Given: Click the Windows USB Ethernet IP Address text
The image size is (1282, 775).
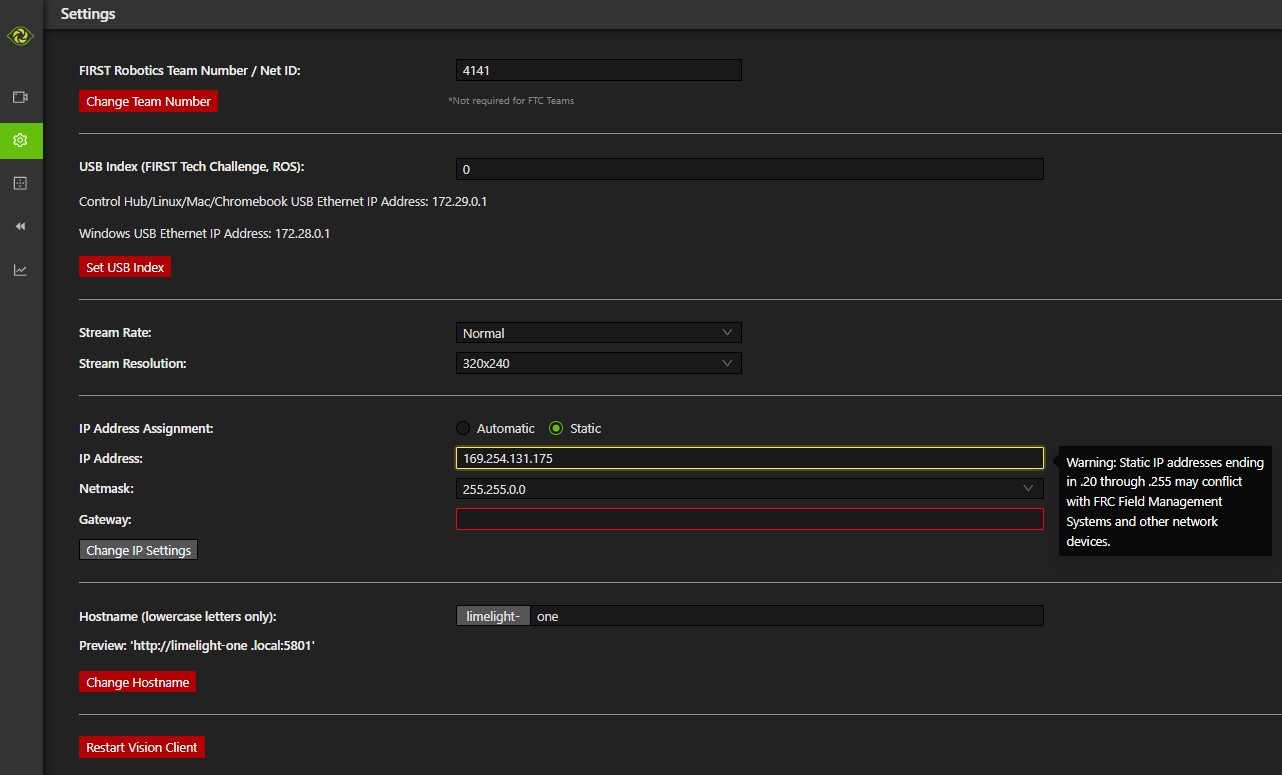Looking at the screenshot, I should click(x=204, y=233).
